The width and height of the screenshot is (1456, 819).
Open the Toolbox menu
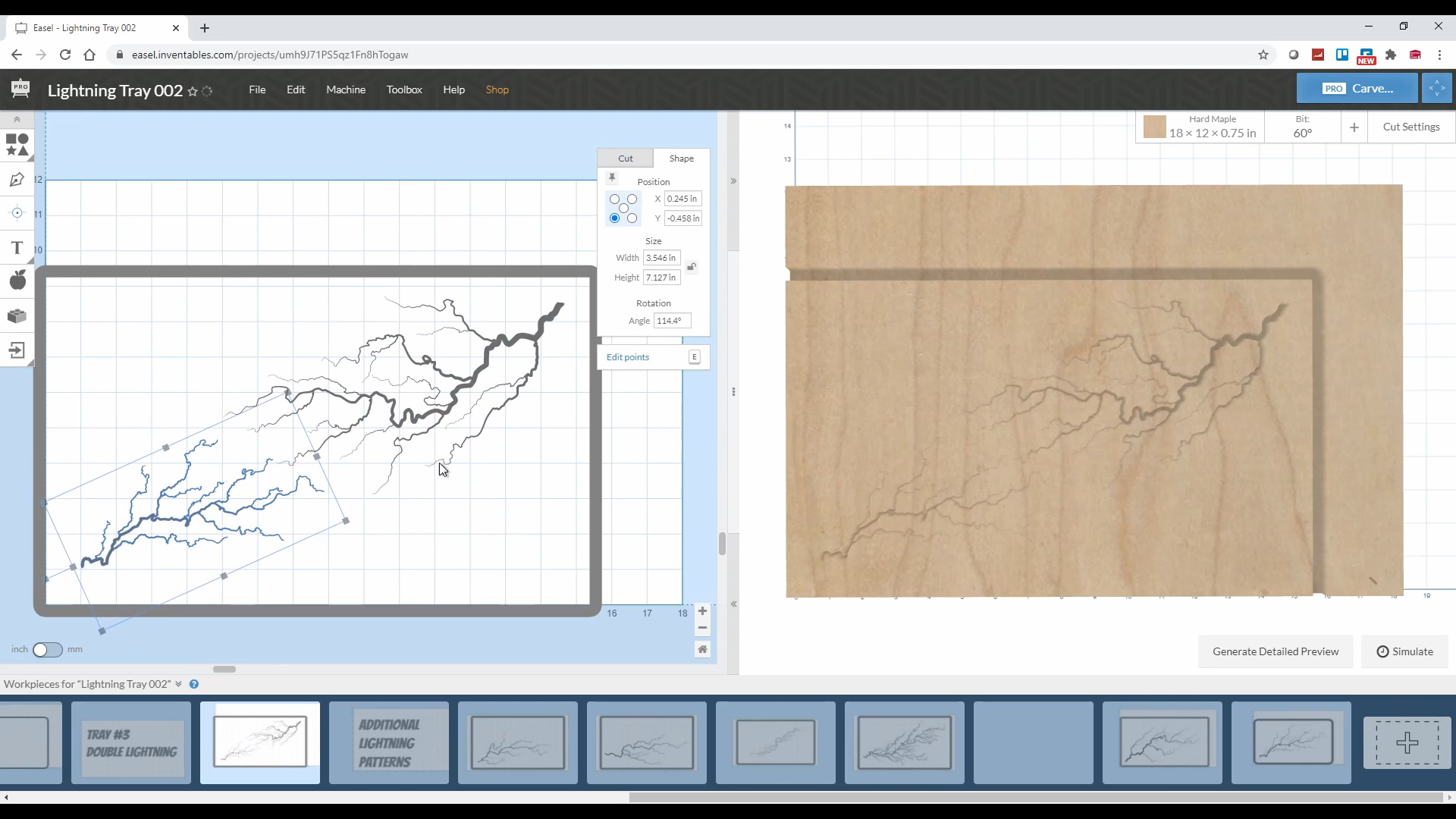coord(406,90)
